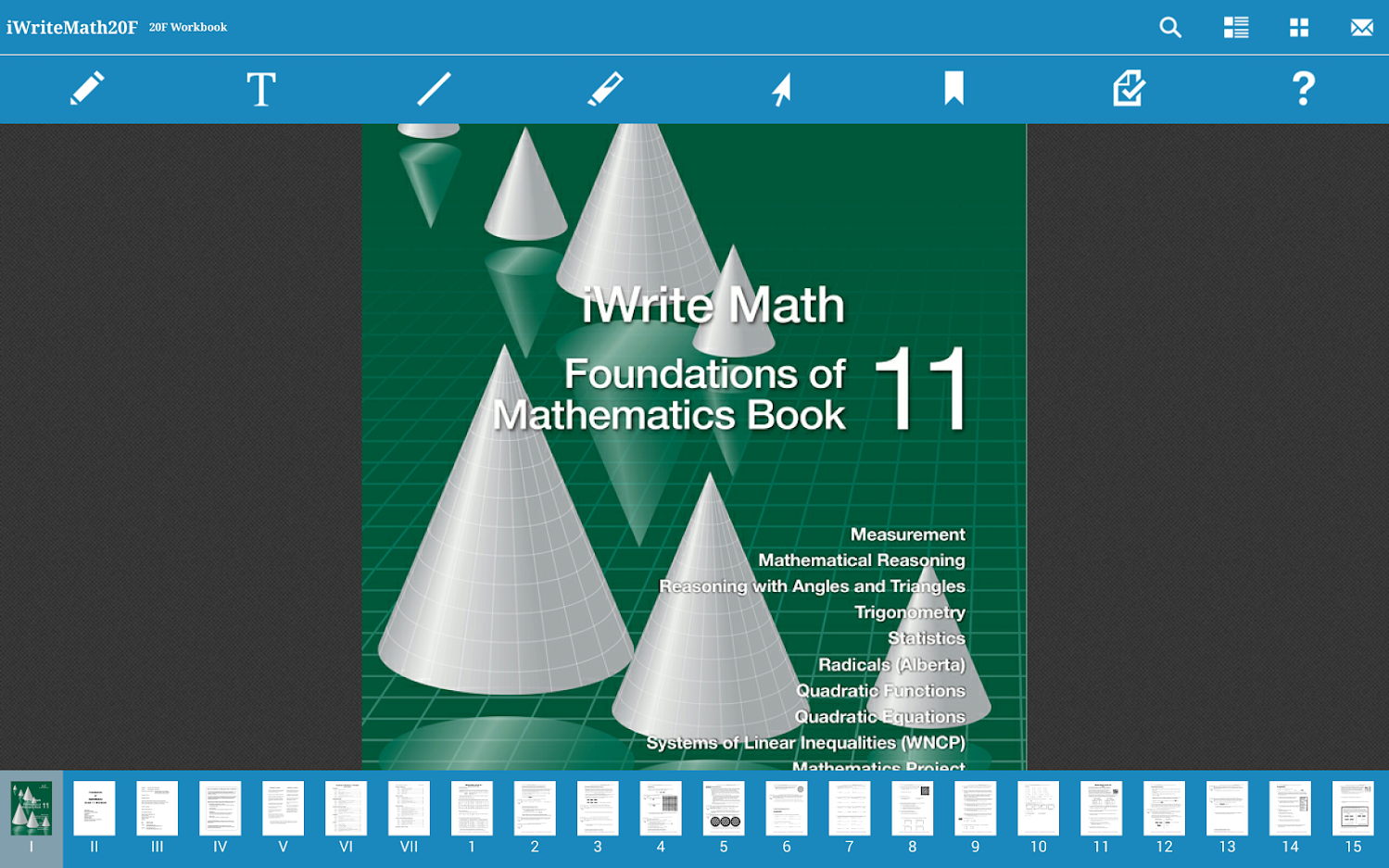Tap the envelope mail icon
The width and height of the screenshot is (1389, 868).
(1361, 28)
